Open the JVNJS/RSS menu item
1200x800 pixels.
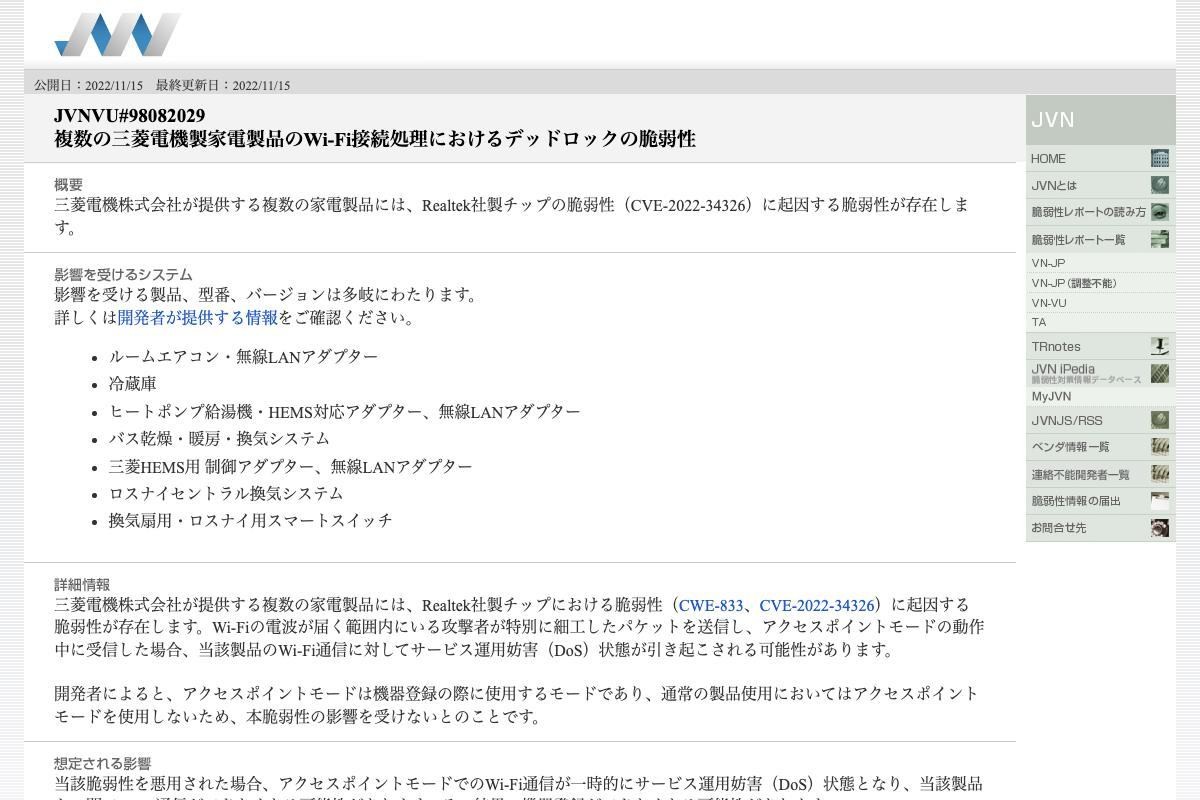(1100, 420)
